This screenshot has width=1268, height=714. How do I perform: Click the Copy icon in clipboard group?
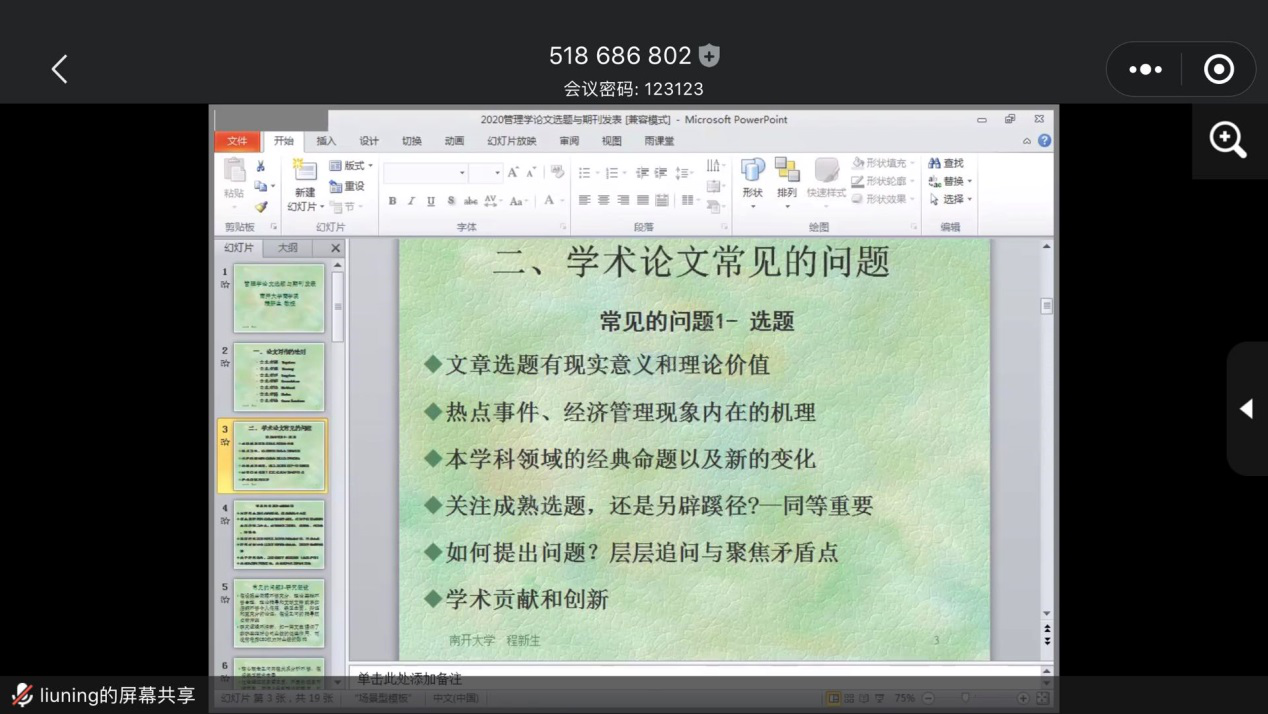(261, 186)
